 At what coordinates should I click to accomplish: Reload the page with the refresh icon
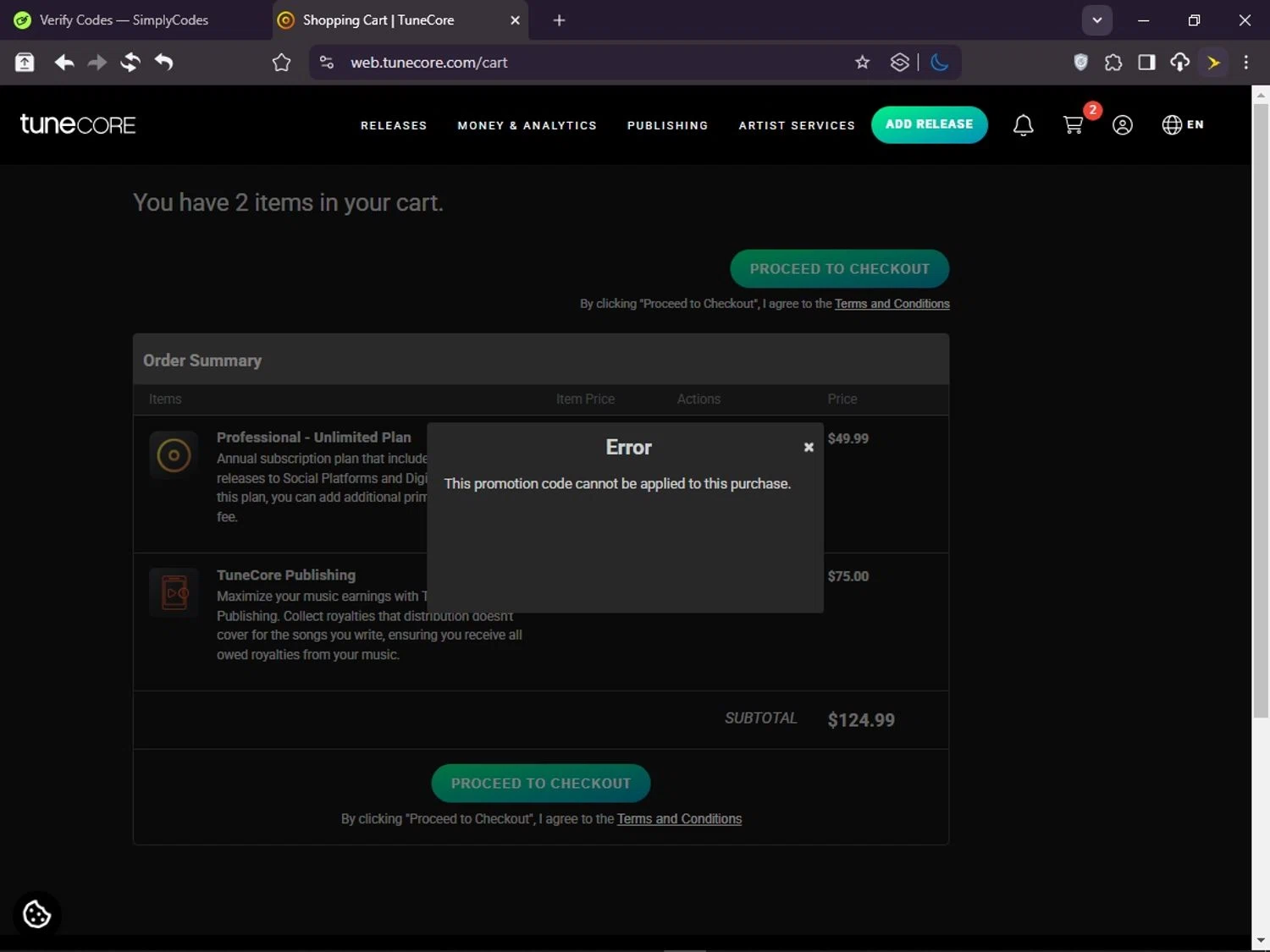130,62
